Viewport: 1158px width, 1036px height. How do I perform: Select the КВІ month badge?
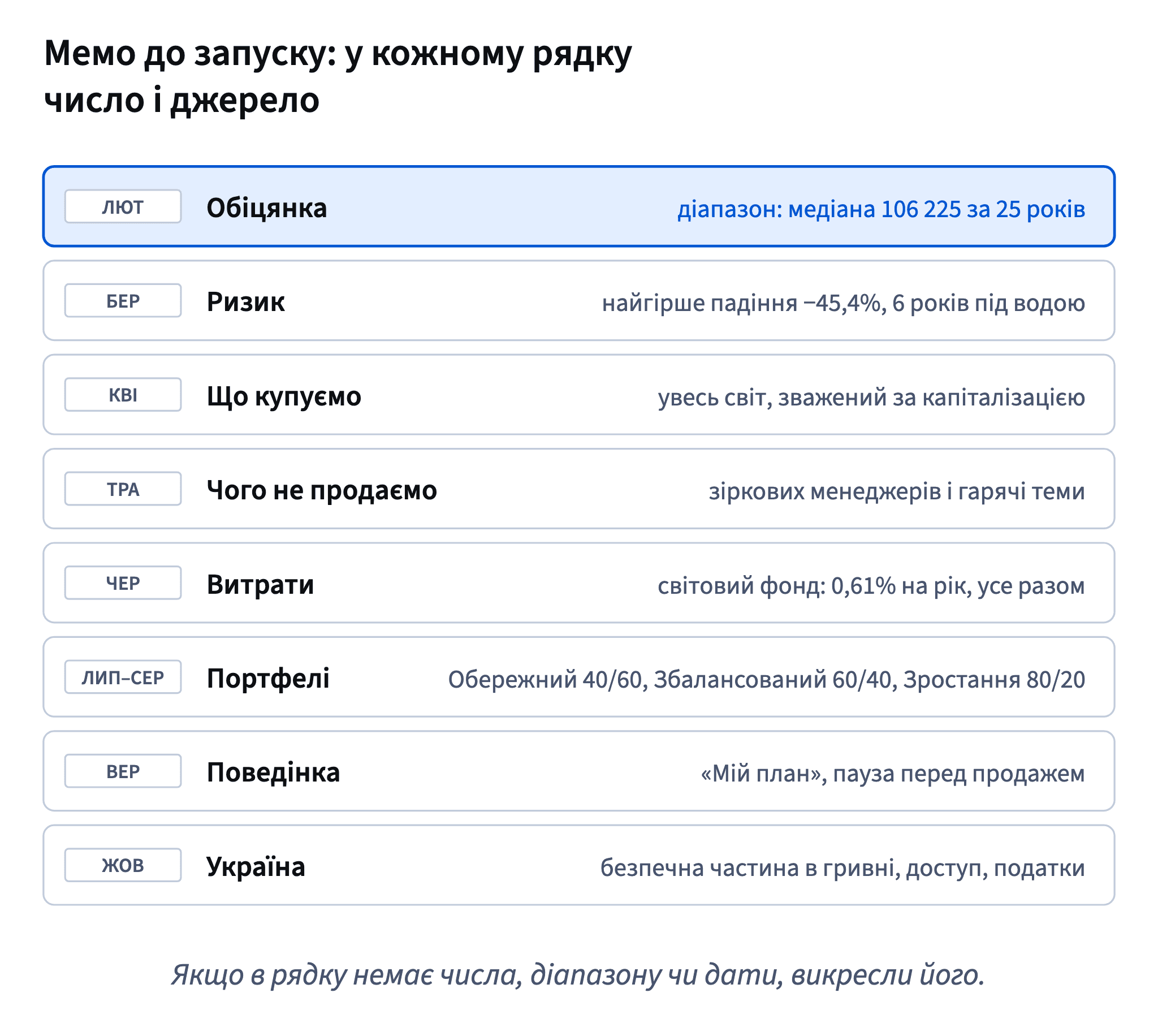(123, 395)
